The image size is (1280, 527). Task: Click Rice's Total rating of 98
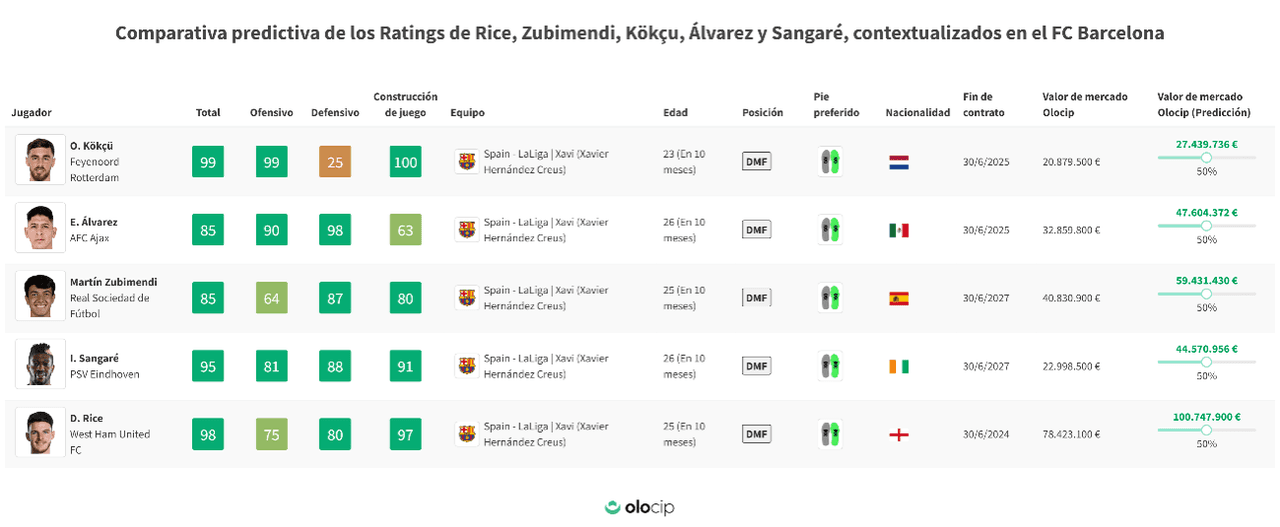tap(208, 434)
